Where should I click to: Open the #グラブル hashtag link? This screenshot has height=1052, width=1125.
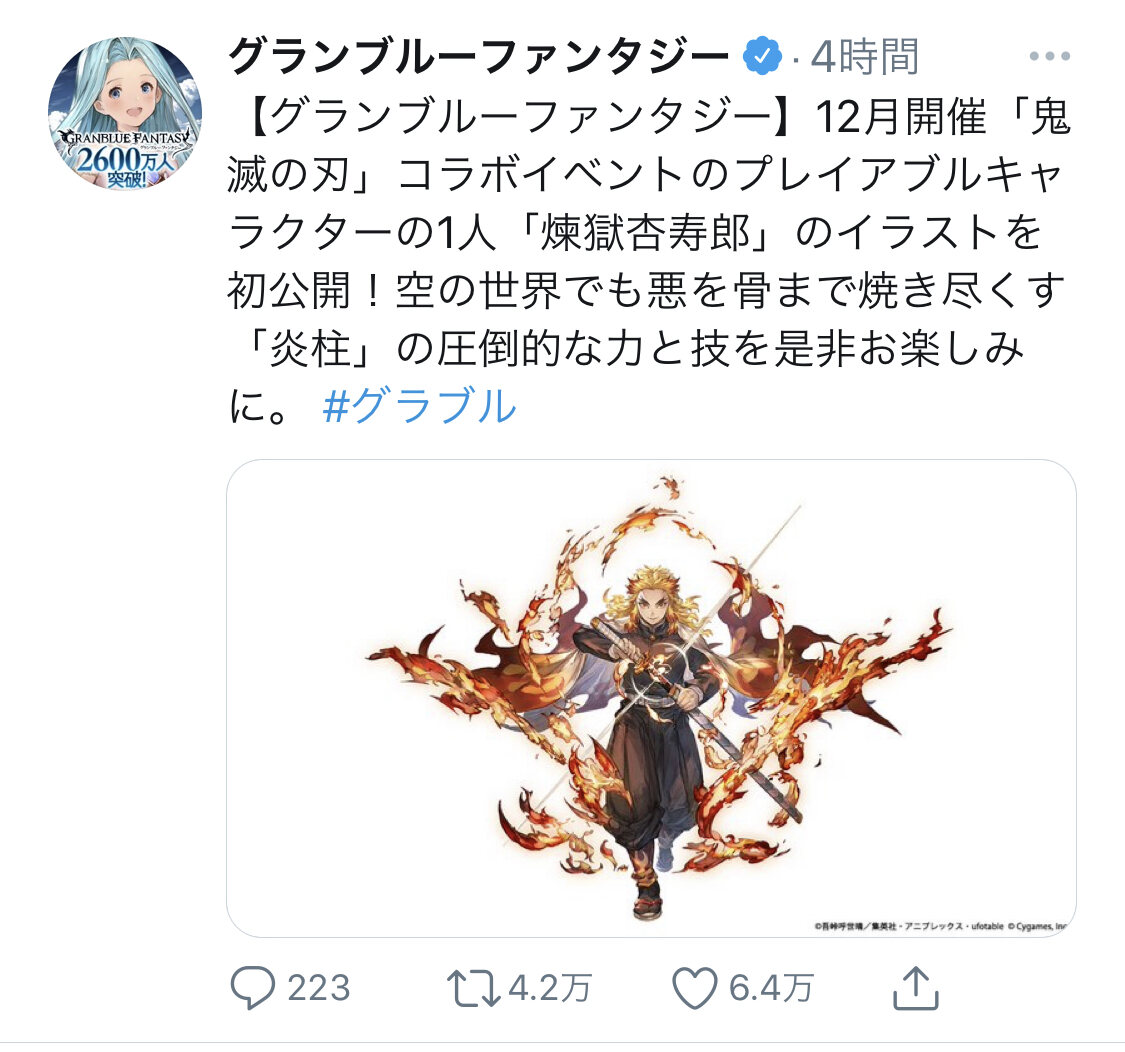click(419, 406)
